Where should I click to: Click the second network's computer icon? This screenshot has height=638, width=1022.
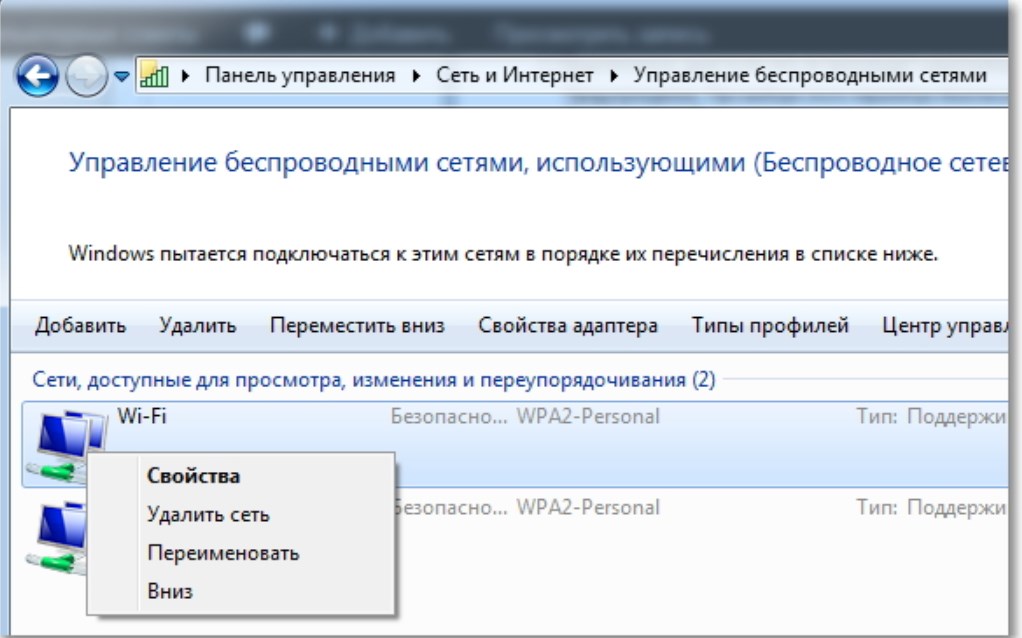pyautogui.click(x=57, y=538)
